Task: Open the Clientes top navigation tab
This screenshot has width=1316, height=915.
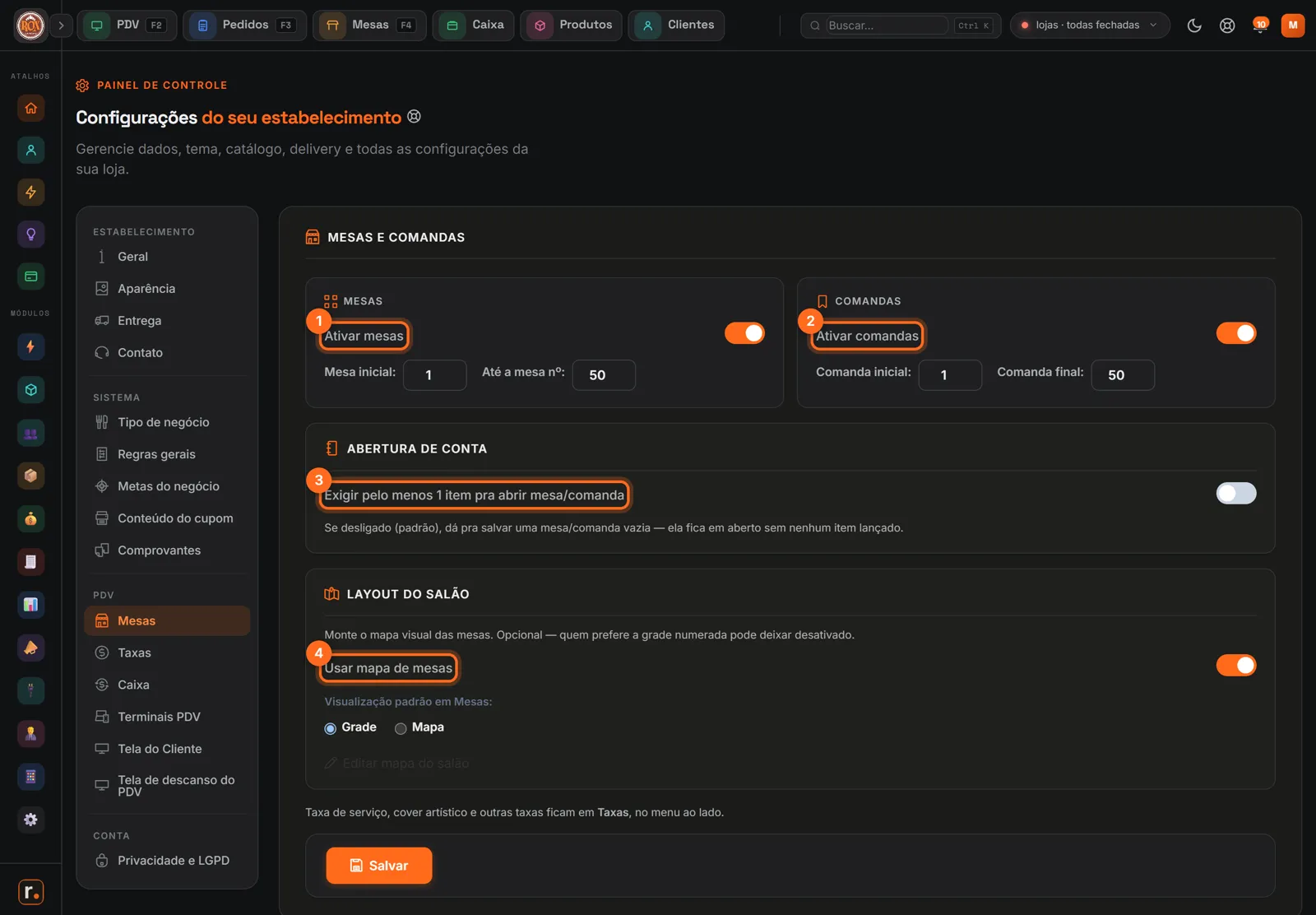Action: pos(676,26)
